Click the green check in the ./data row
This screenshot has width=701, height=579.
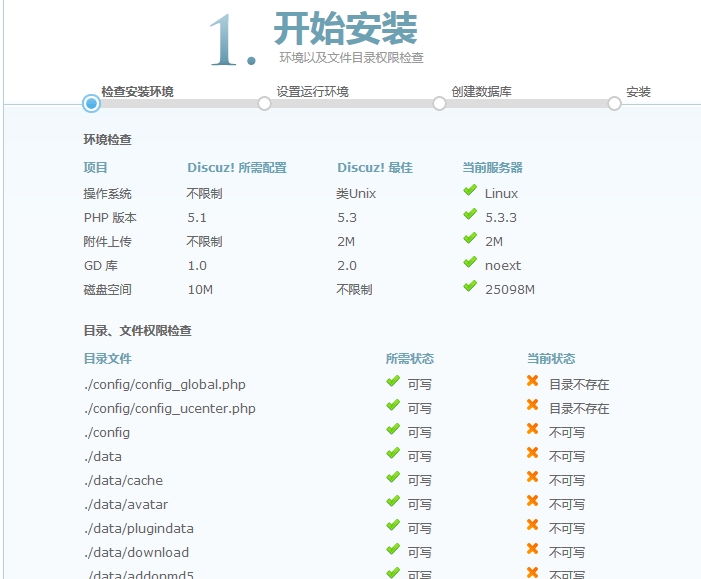[393, 453]
